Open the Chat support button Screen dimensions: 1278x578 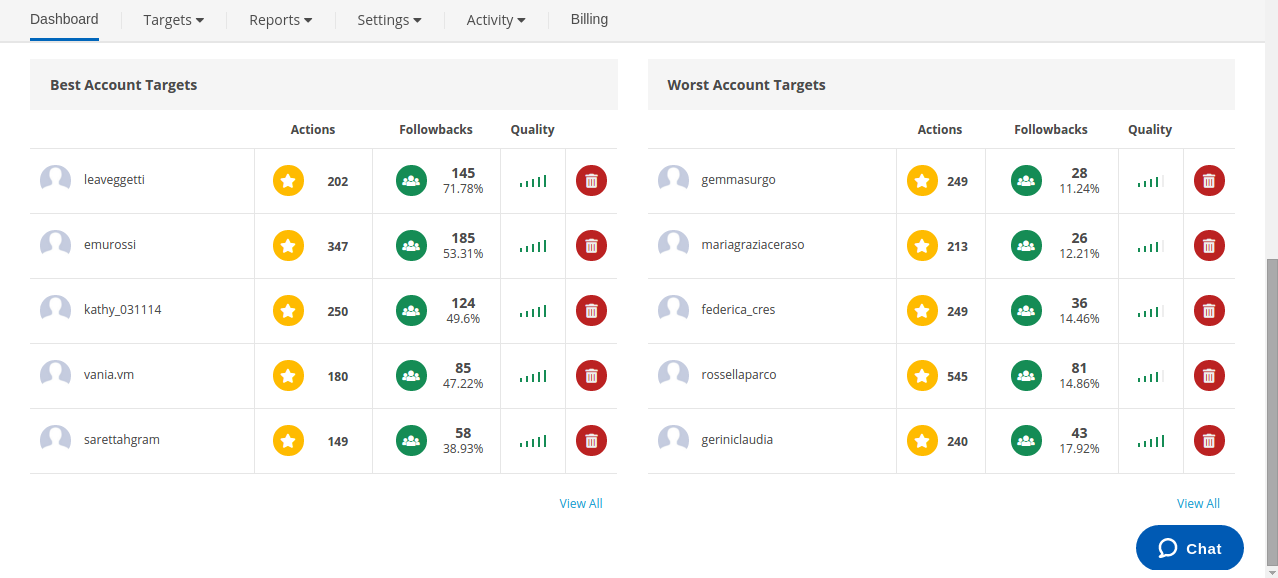(1190, 548)
